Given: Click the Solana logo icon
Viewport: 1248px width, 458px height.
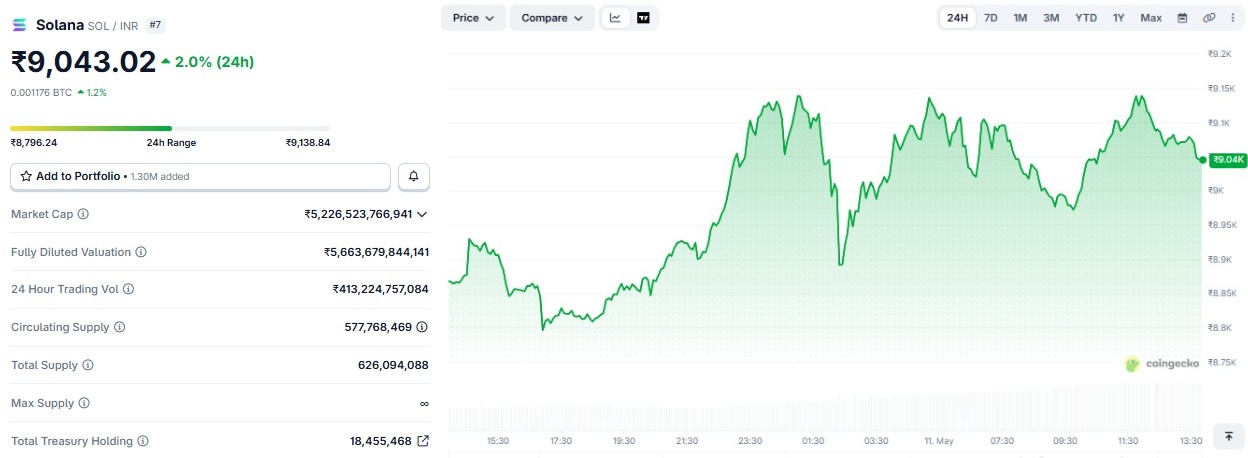Looking at the screenshot, I should [20, 25].
